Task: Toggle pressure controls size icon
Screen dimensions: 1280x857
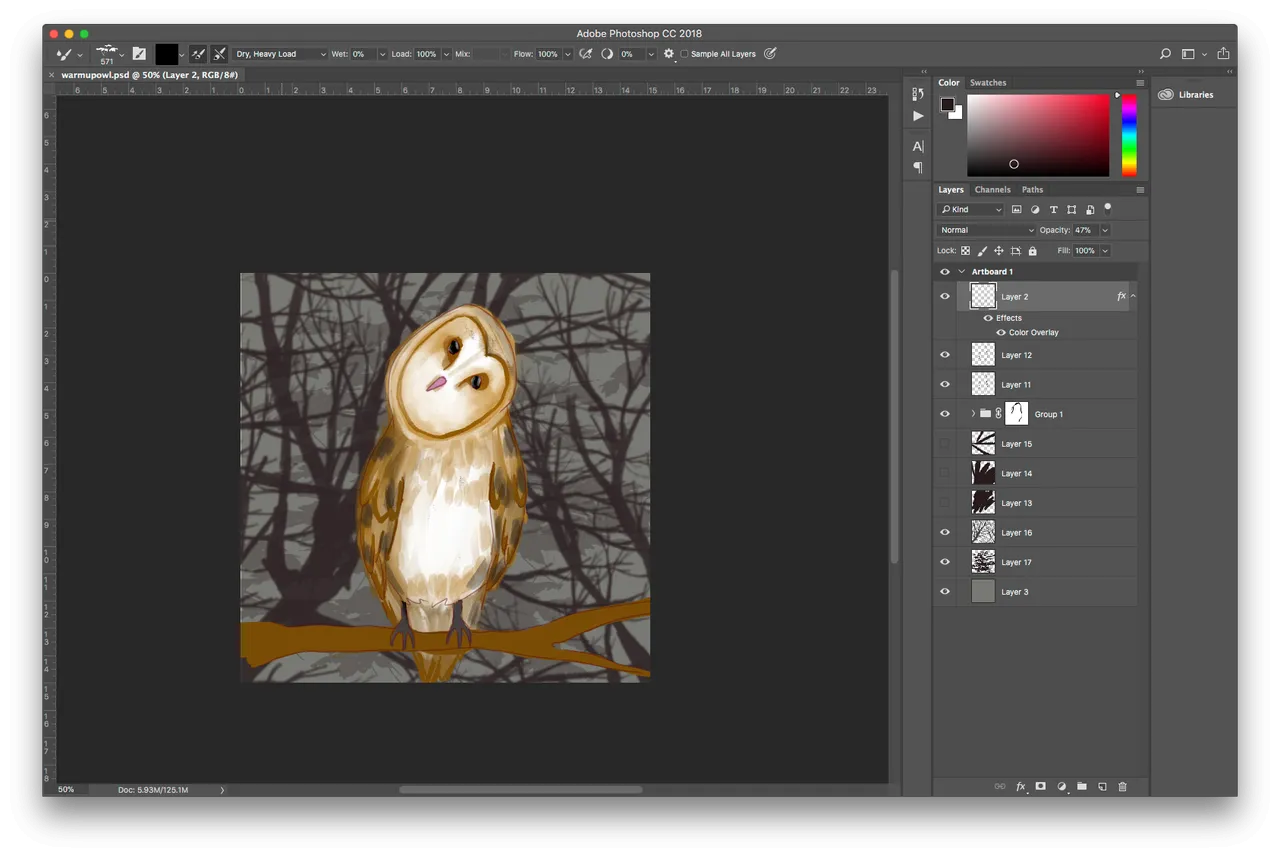Action: (x=770, y=54)
